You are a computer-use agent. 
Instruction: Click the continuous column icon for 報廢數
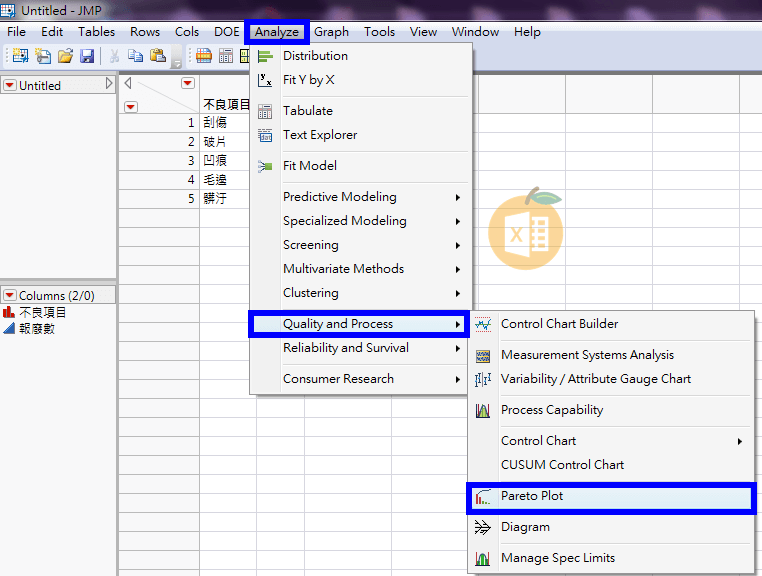click(9, 329)
